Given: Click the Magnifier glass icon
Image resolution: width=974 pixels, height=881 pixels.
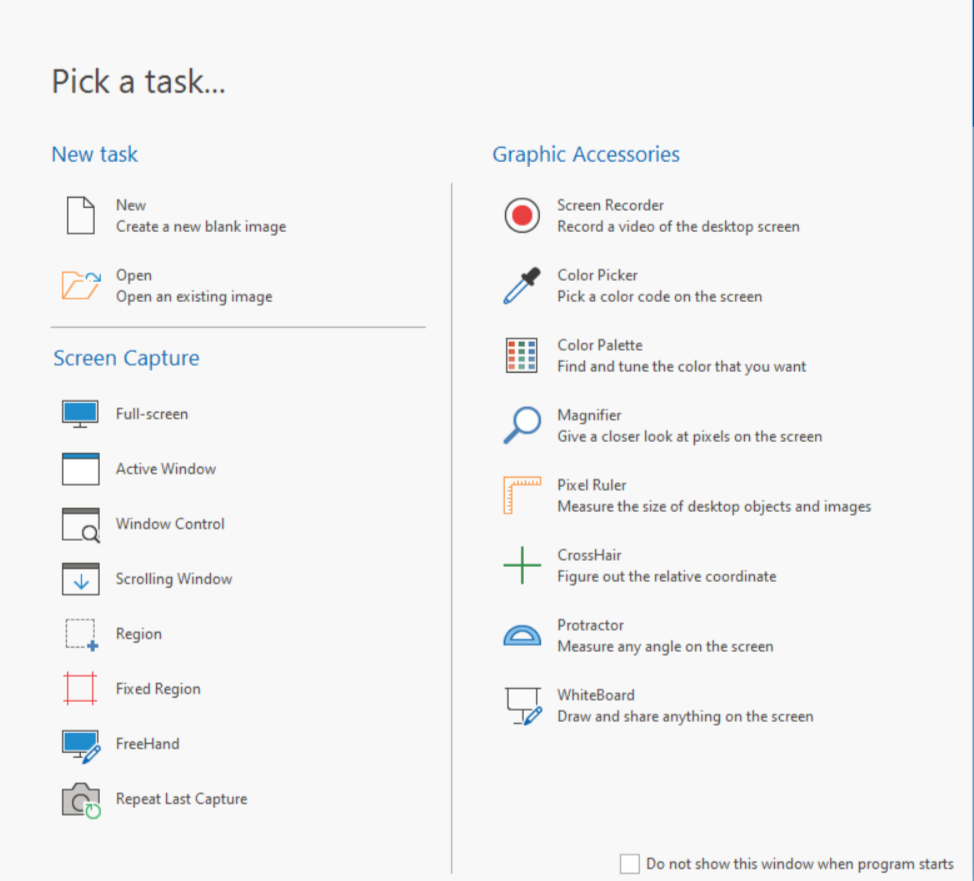Looking at the screenshot, I should click(x=522, y=426).
